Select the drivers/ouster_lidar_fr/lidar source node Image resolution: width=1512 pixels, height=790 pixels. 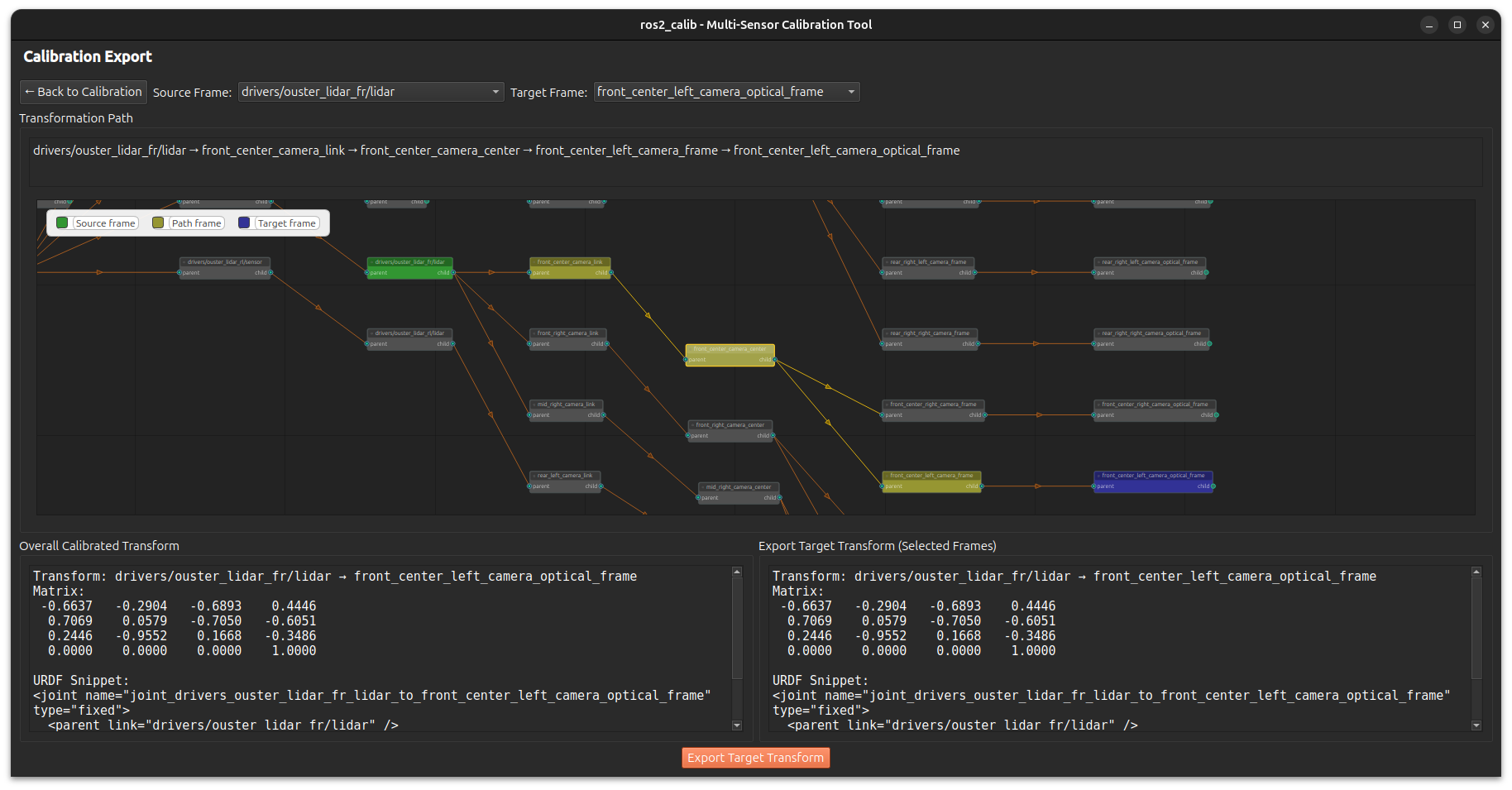[410, 267]
